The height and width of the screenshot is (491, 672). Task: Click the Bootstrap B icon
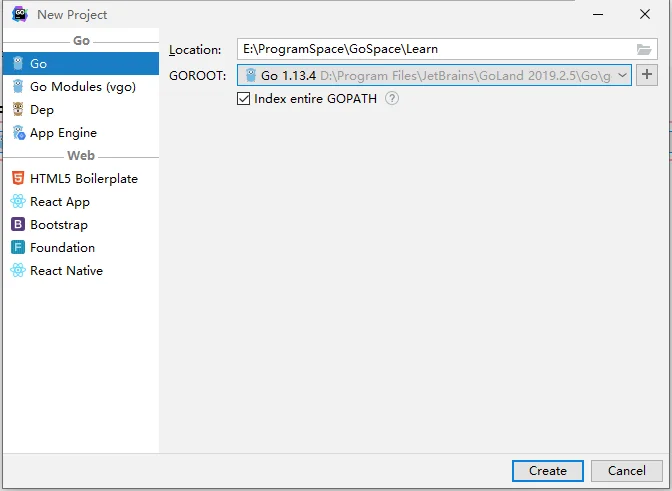18,224
